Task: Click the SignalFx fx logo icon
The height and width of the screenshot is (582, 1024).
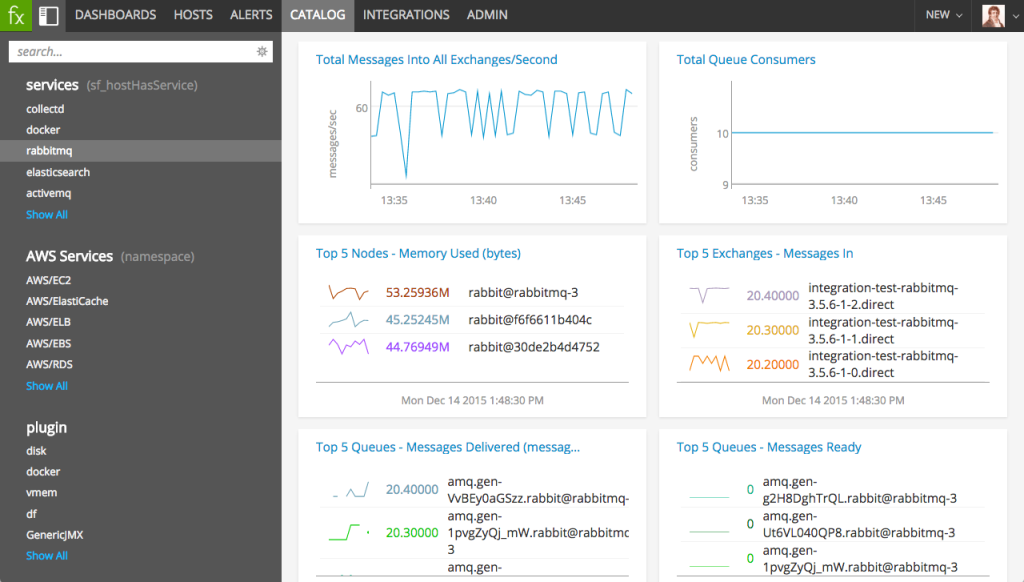Action: point(16,15)
